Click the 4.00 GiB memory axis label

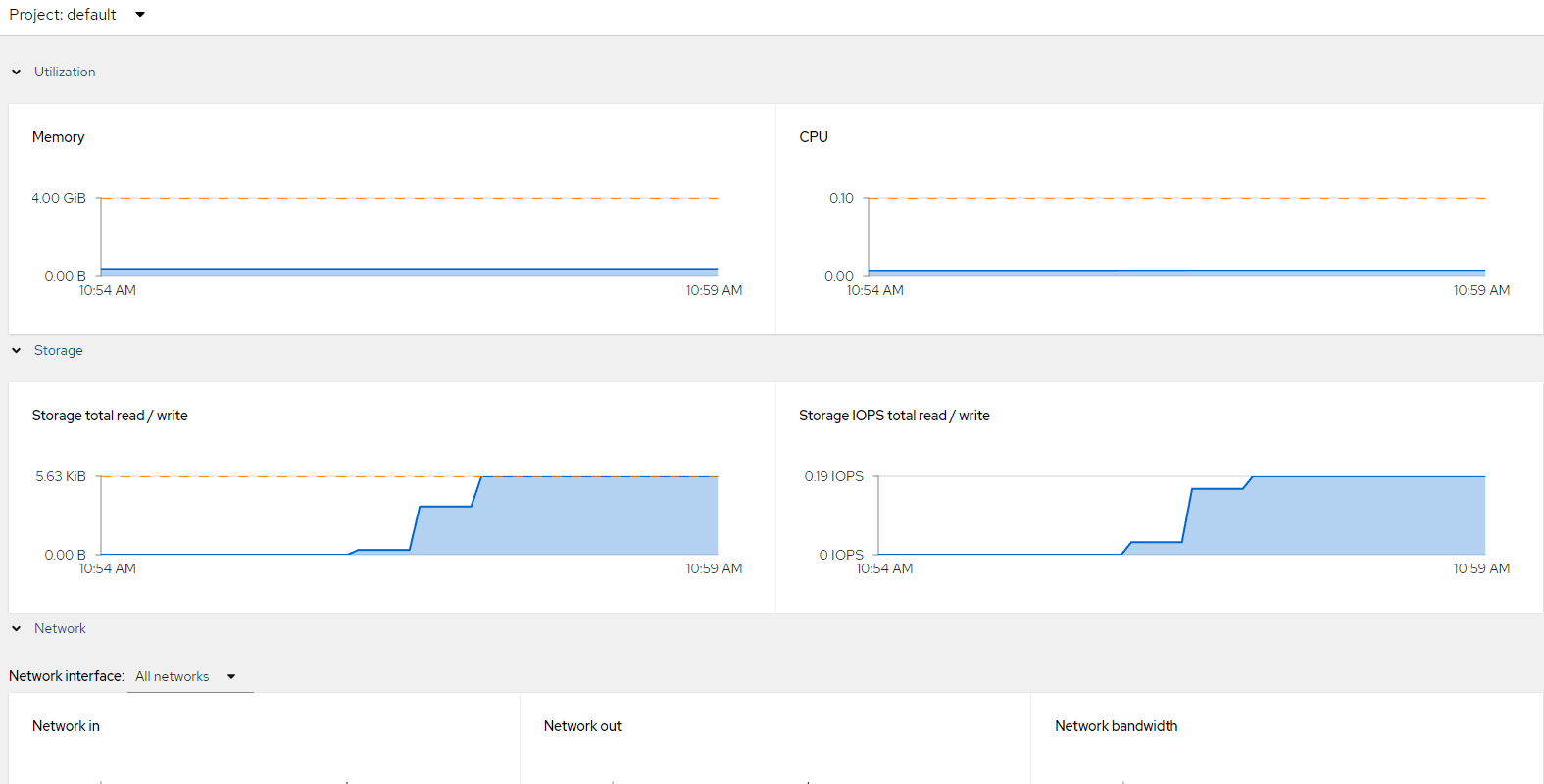coord(59,198)
